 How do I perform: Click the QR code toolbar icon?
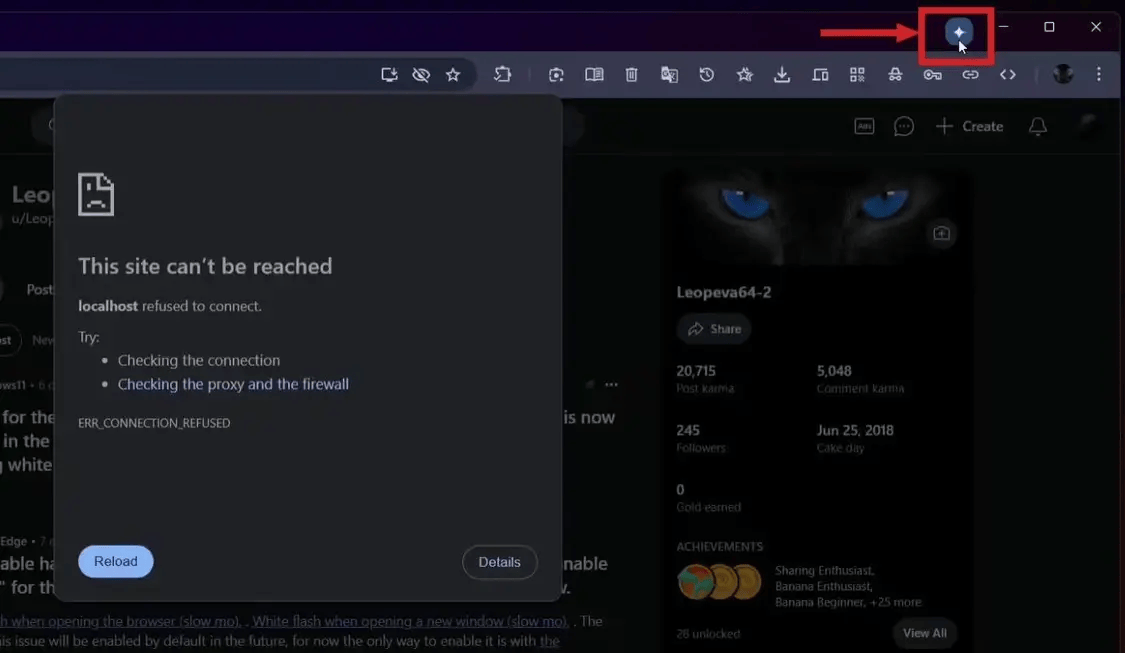(x=857, y=75)
